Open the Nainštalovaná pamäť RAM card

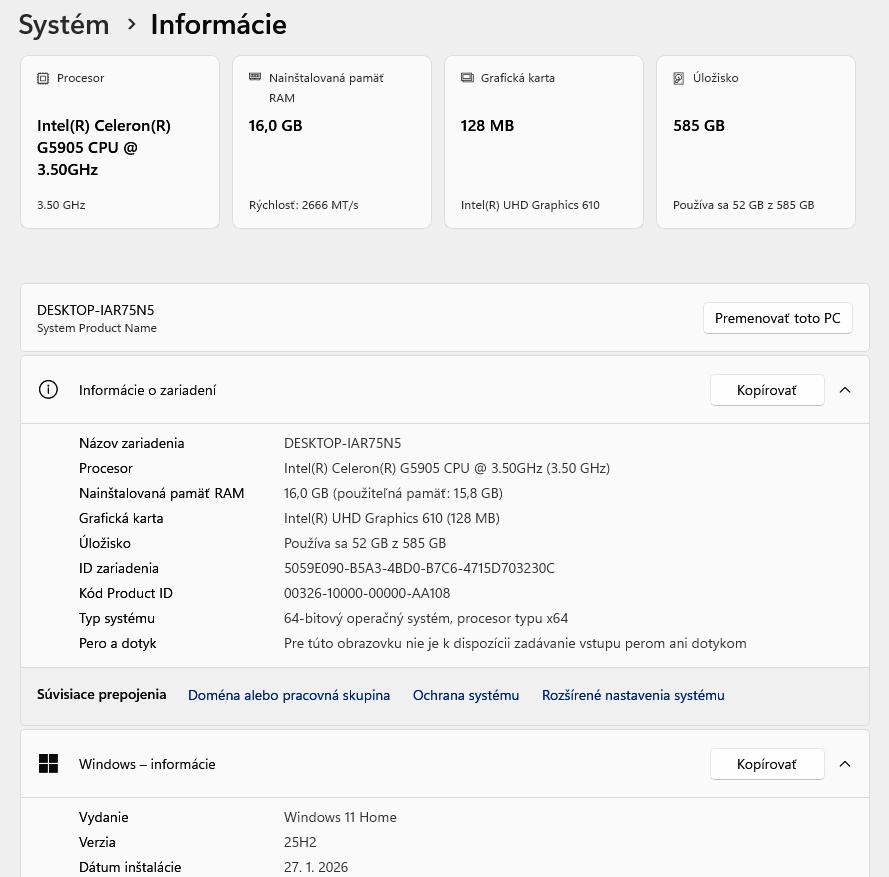(x=332, y=142)
